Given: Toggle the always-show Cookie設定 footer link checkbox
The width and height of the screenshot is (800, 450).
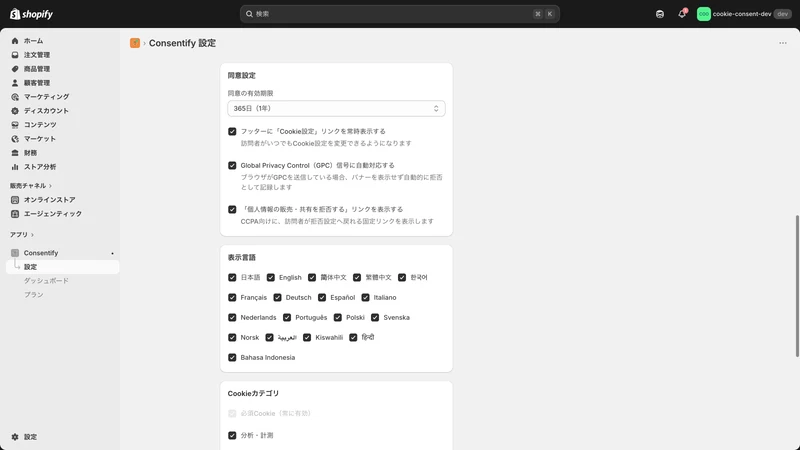Looking at the screenshot, I should coord(232,131).
